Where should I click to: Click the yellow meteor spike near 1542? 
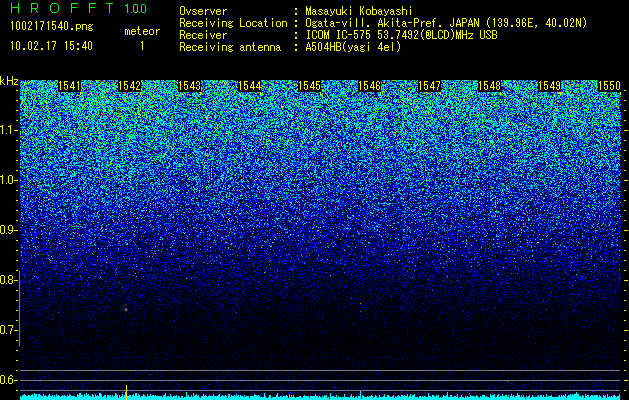pos(126,392)
